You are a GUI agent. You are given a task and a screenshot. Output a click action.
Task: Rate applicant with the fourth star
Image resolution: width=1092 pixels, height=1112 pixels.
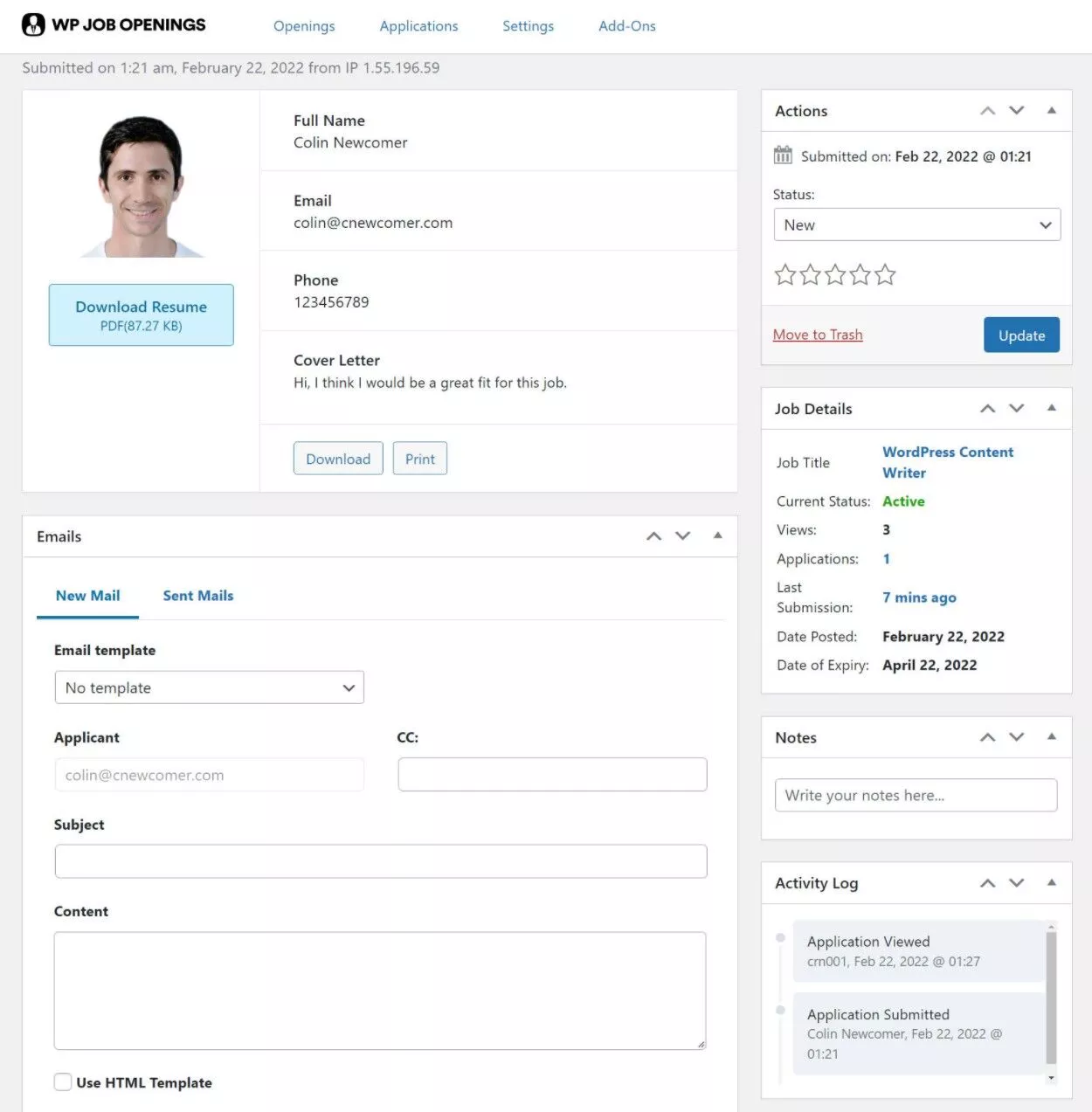pyautogui.click(x=860, y=275)
